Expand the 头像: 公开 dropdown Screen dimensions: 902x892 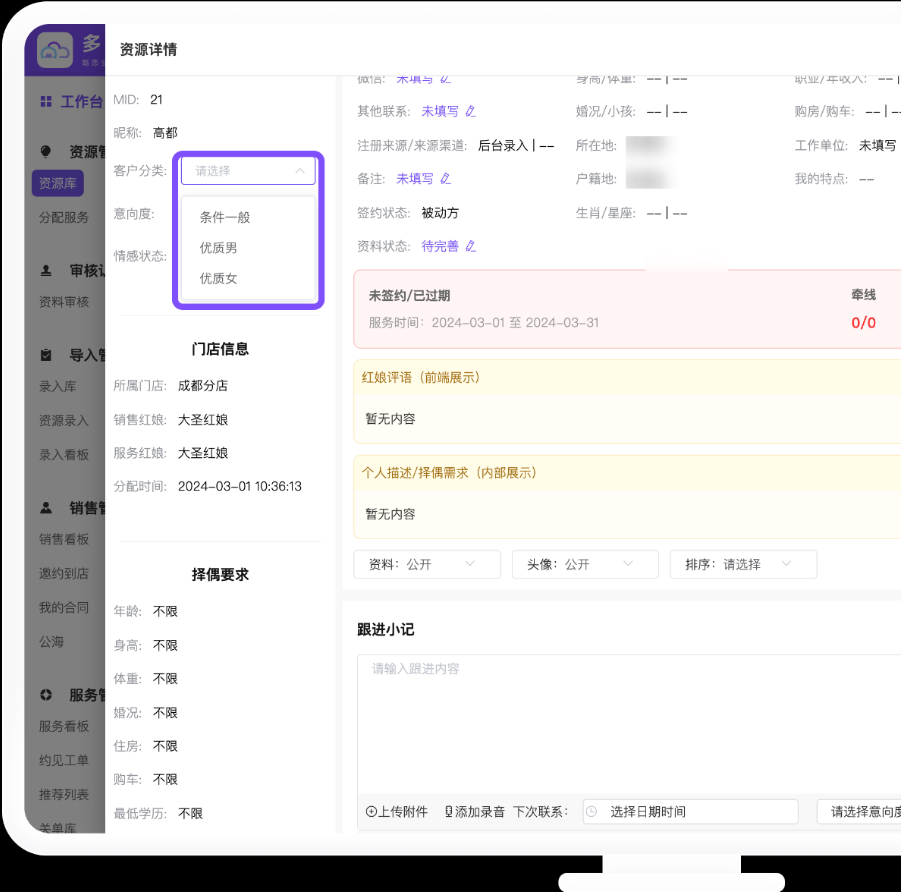pyautogui.click(x=585, y=564)
